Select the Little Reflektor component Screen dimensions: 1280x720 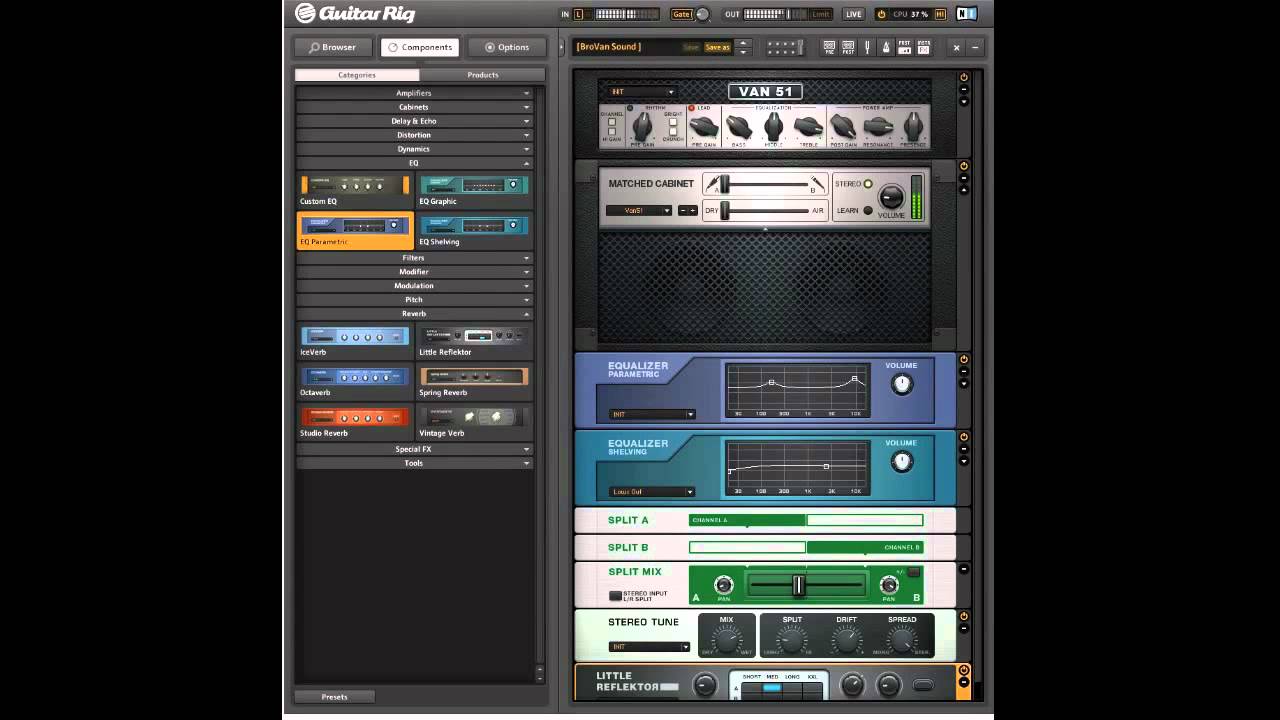pos(474,341)
